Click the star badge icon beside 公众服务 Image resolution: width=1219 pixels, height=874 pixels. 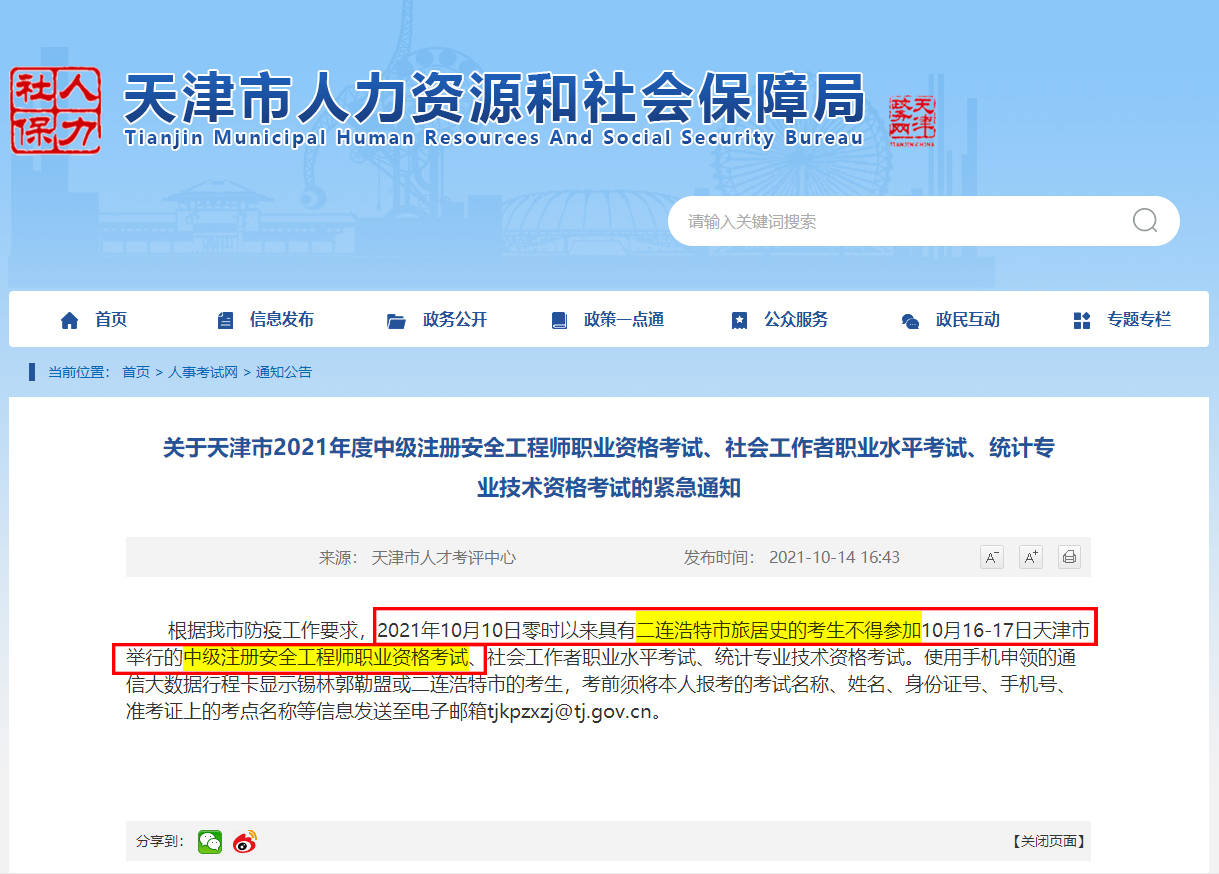click(x=739, y=321)
